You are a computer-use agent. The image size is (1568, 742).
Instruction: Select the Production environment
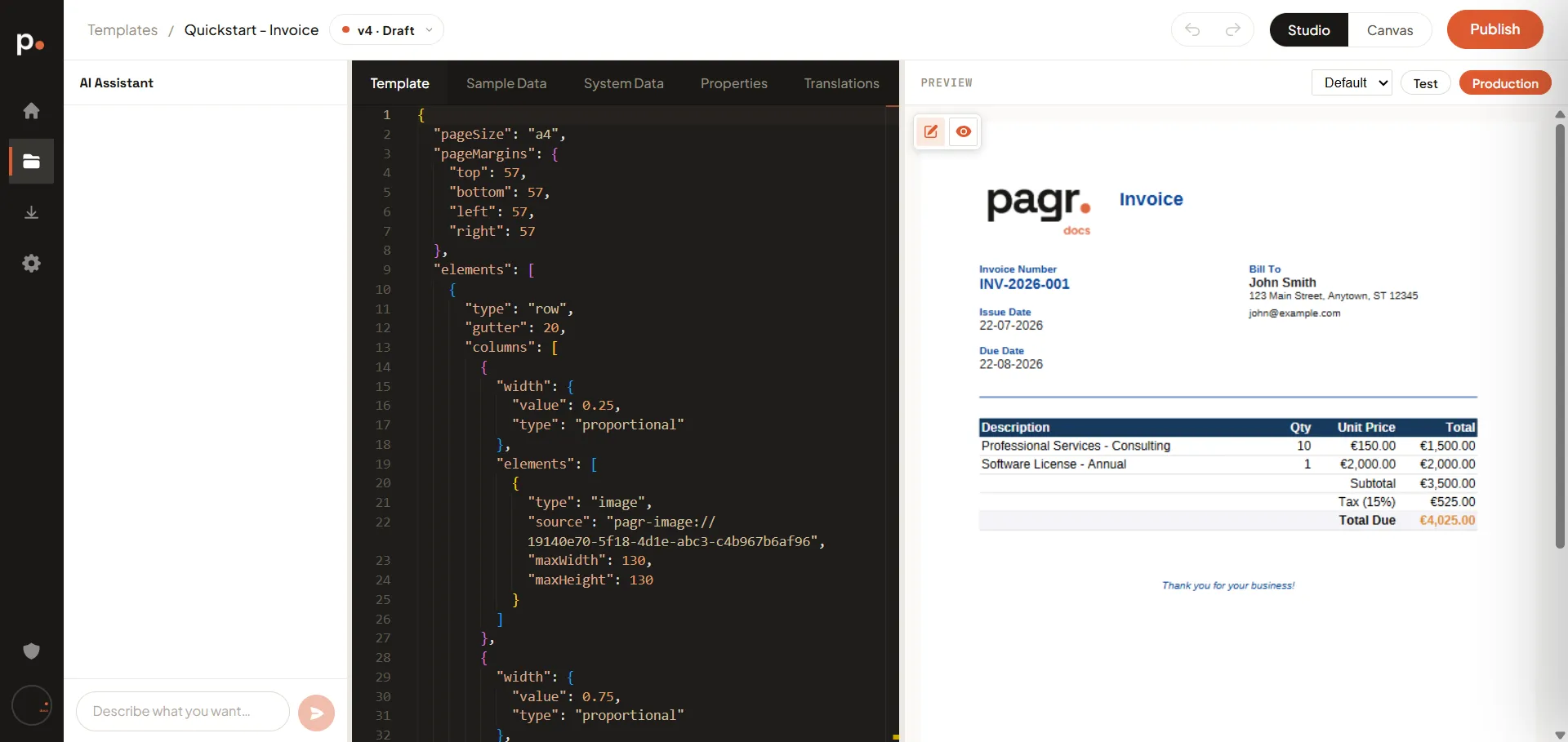(x=1504, y=83)
